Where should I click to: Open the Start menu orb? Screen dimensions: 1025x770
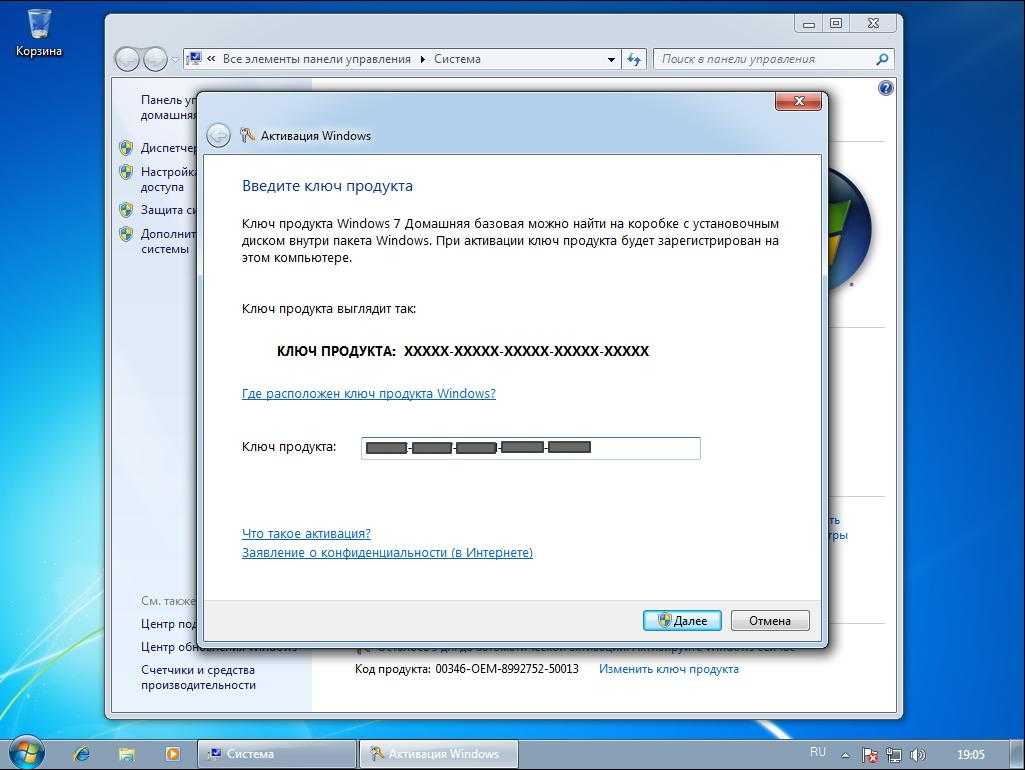click(25, 752)
